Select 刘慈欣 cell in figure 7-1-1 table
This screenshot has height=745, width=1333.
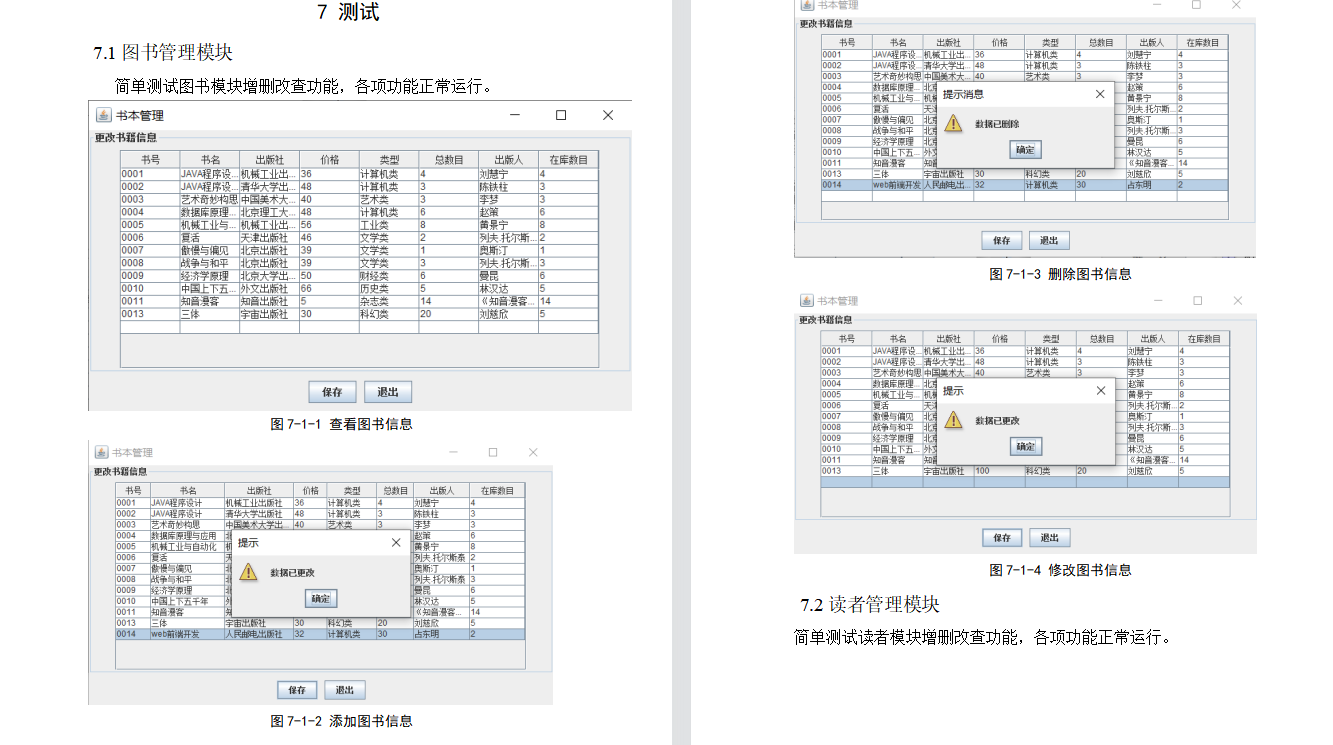(x=508, y=314)
